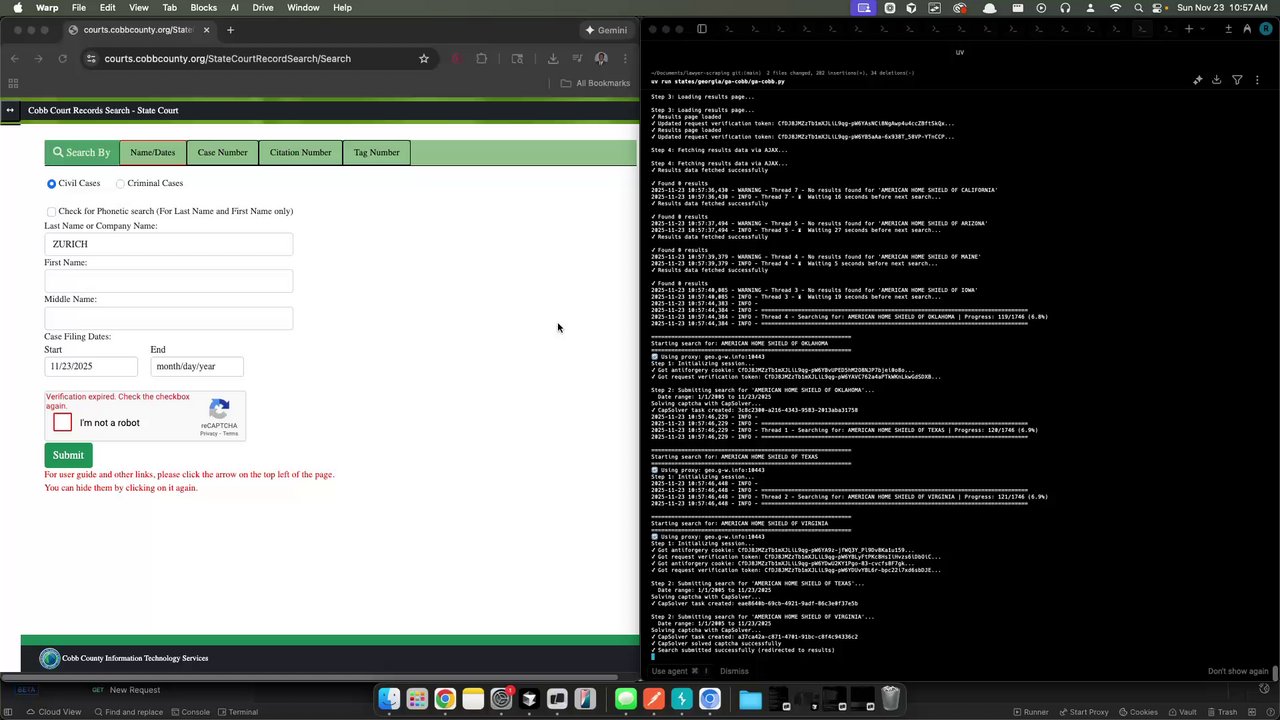Add a new Warp terminal tab

(x=1189, y=29)
